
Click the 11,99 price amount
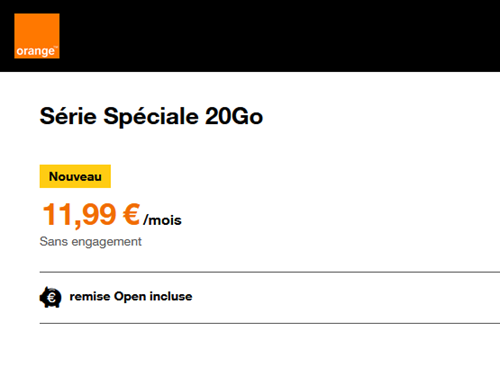tap(79, 215)
